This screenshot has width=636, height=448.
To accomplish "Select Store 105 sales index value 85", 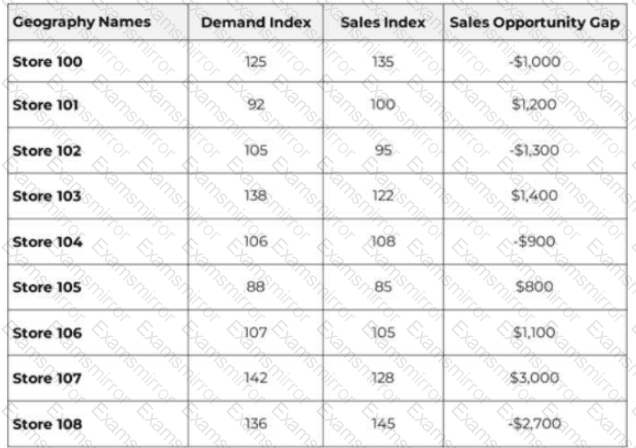I will [x=383, y=287].
